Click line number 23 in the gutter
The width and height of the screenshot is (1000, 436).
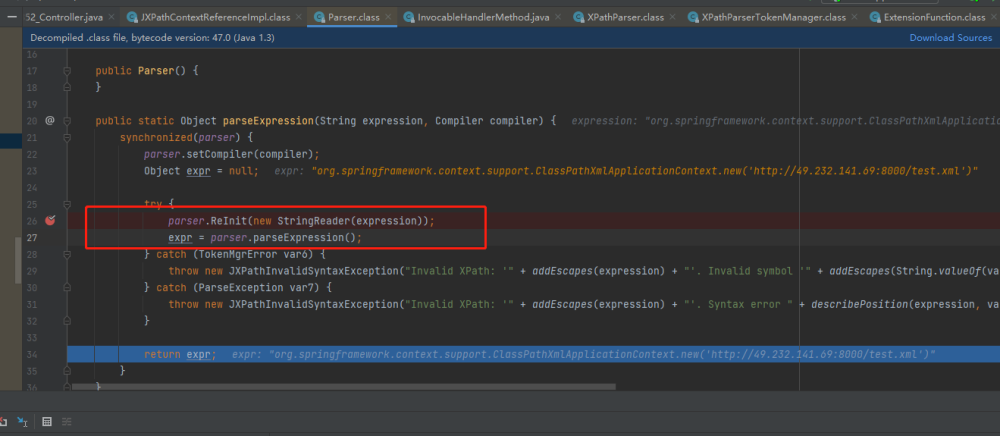32,171
